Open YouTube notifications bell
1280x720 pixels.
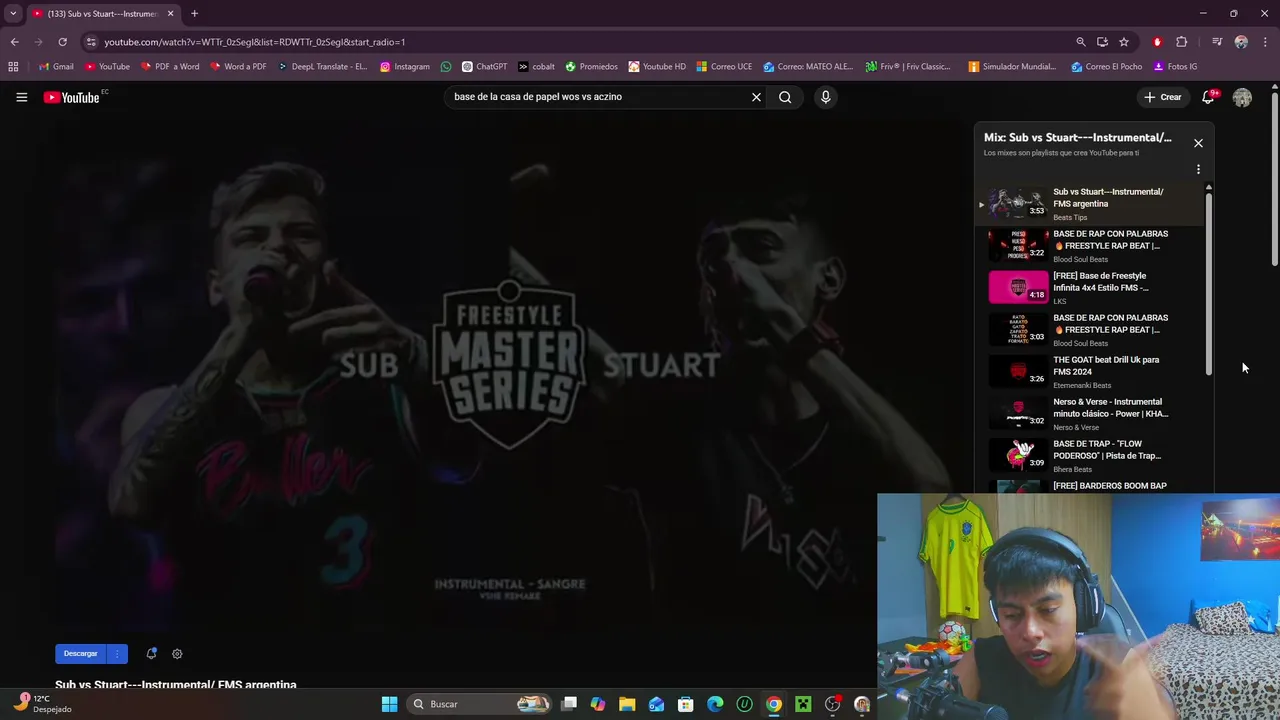pyautogui.click(x=1208, y=97)
